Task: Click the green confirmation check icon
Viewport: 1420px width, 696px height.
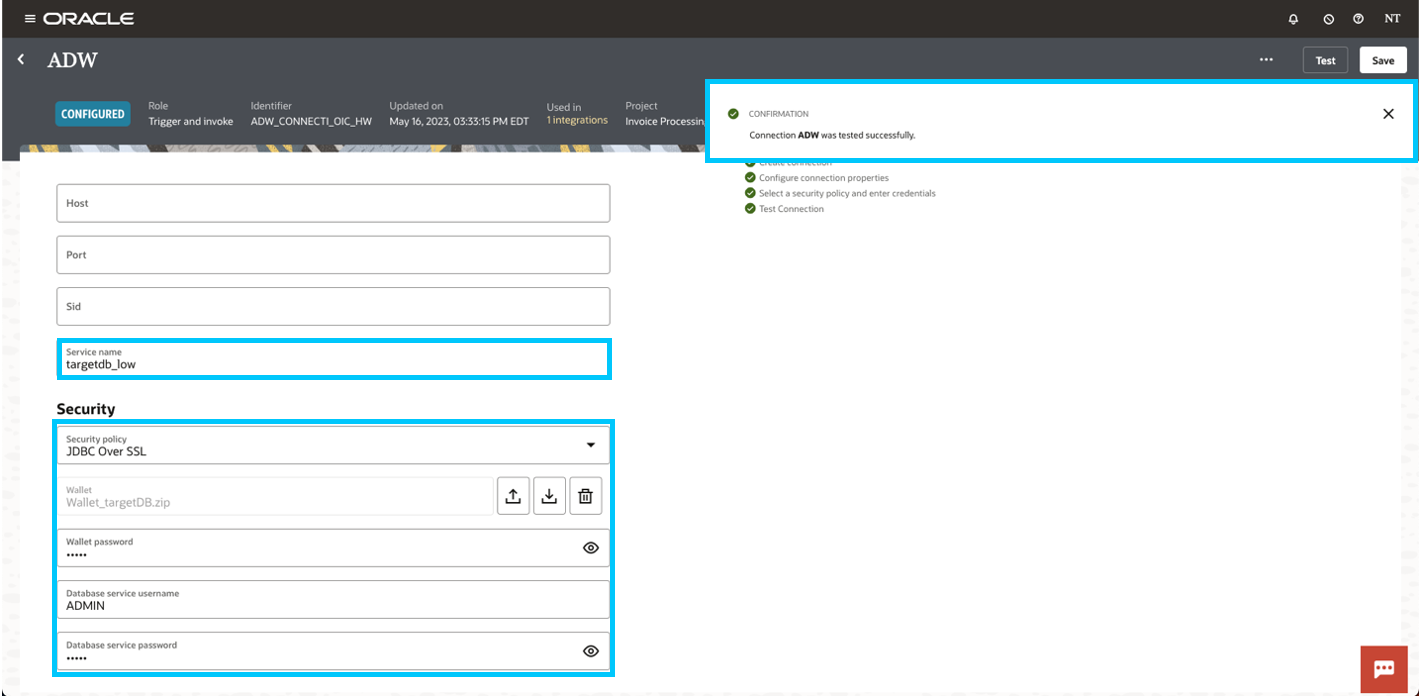Action: coord(733,114)
